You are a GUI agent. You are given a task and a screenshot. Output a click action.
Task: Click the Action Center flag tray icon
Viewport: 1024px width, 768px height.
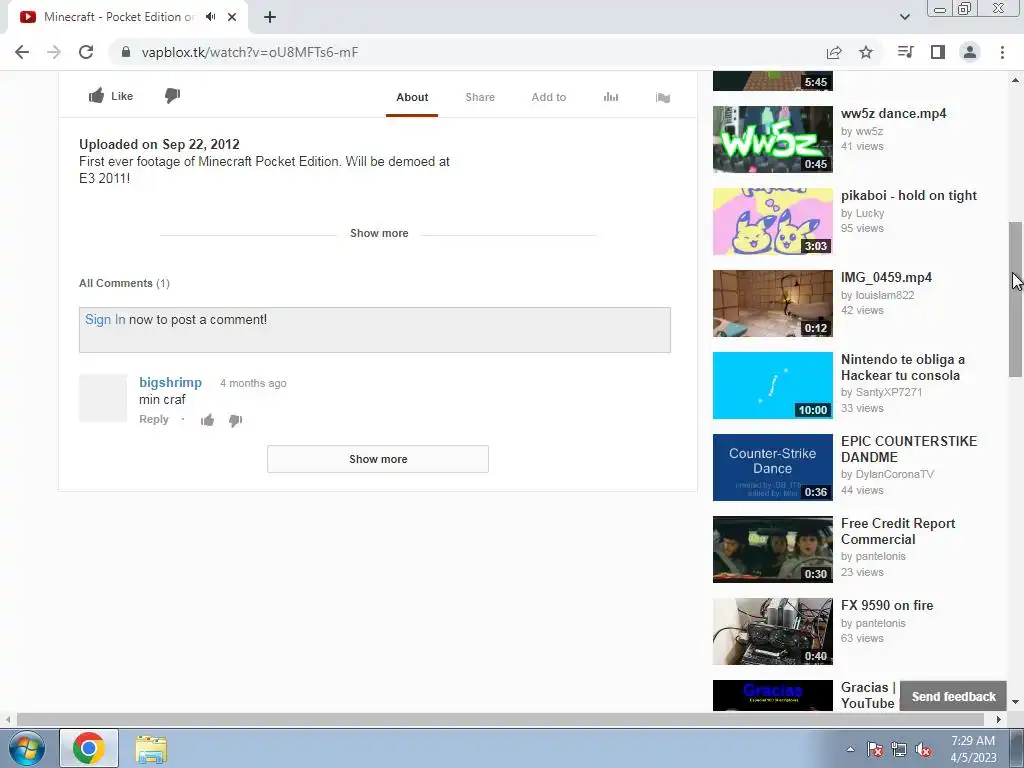[x=875, y=750]
